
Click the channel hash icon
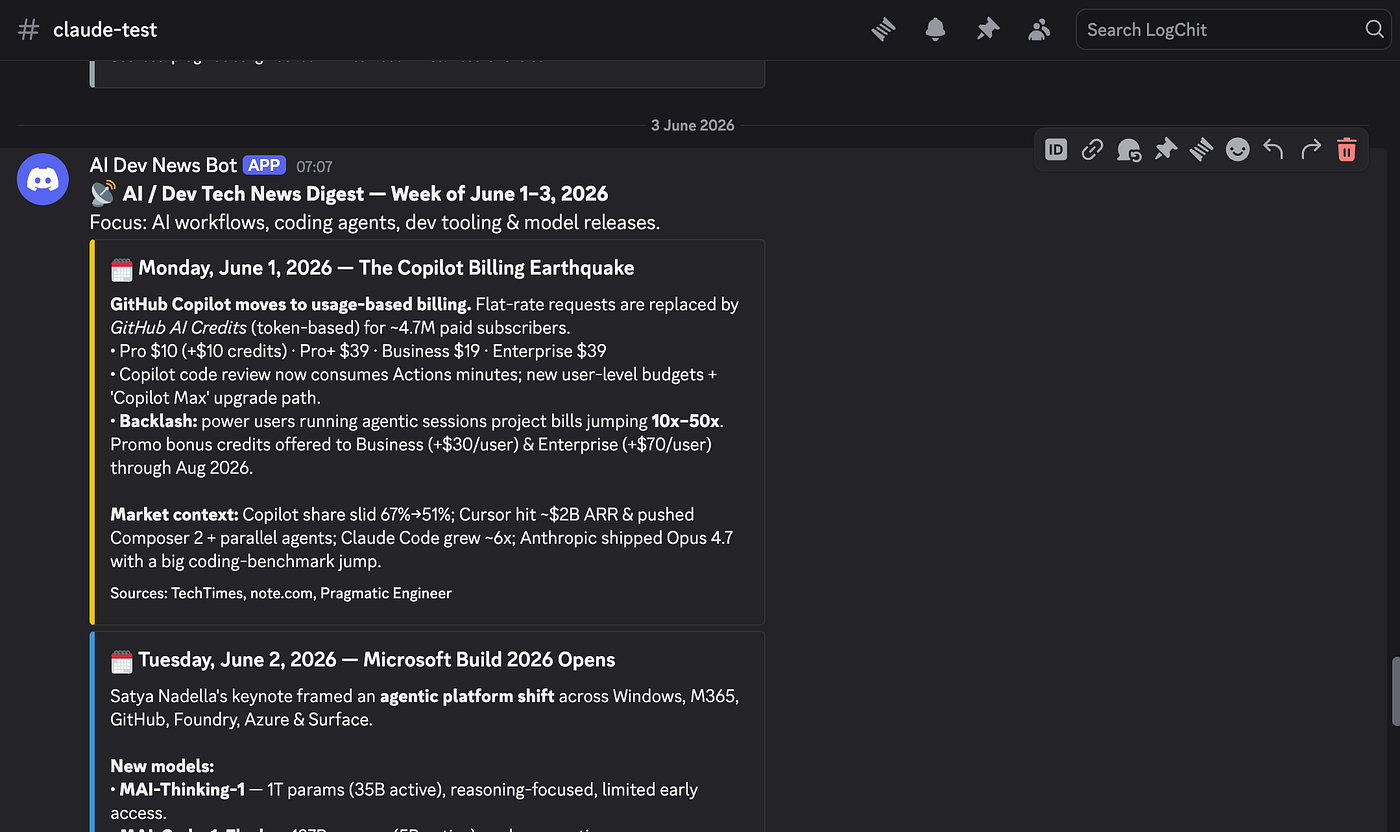click(29, 30)
